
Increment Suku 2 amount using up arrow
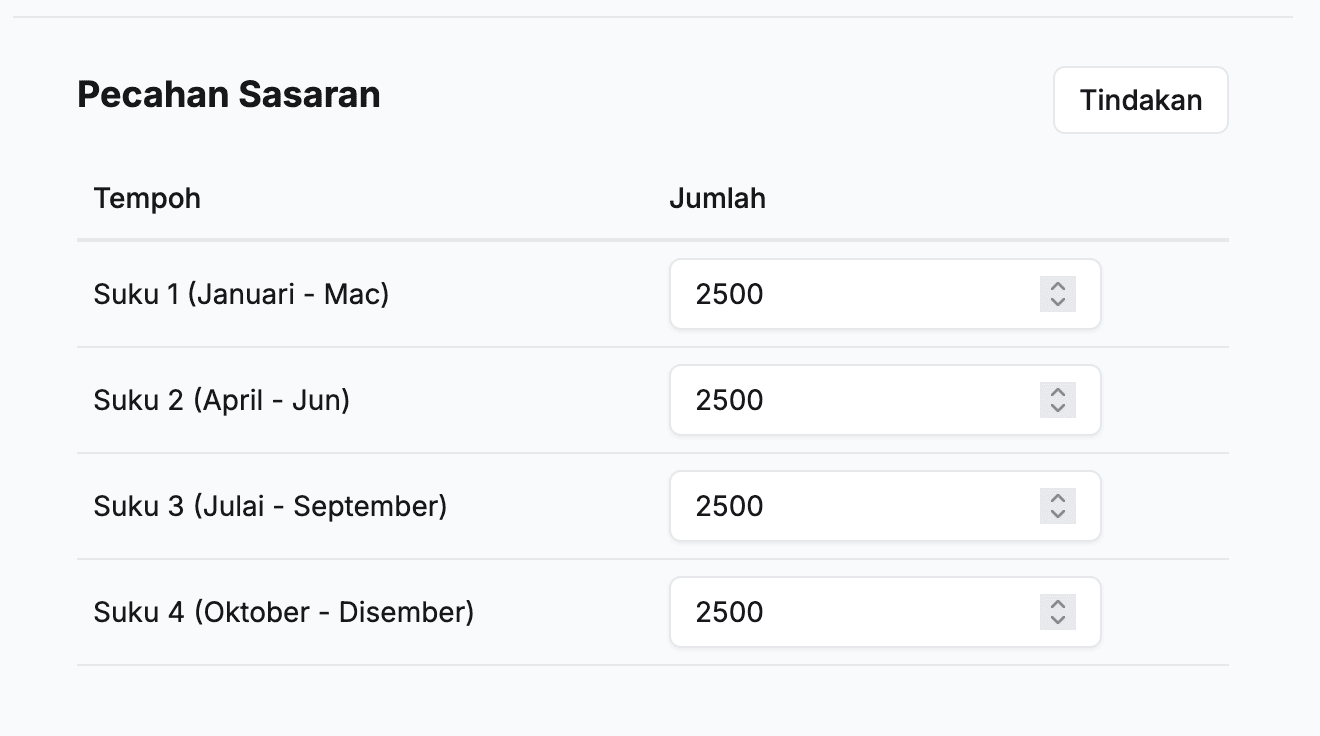pos(1057,392)
